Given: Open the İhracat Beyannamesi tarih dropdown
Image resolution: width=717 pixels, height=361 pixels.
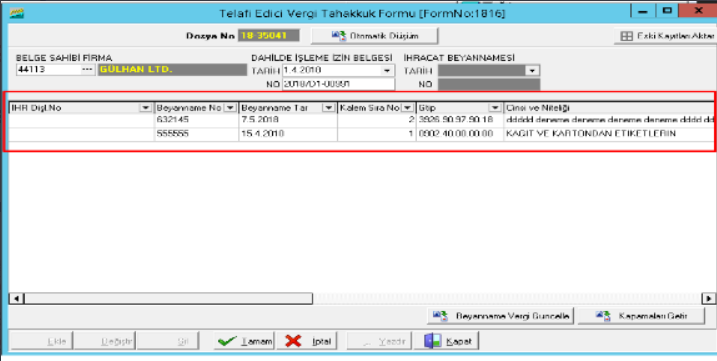Looking at the screenshot, I should (532, 71).
